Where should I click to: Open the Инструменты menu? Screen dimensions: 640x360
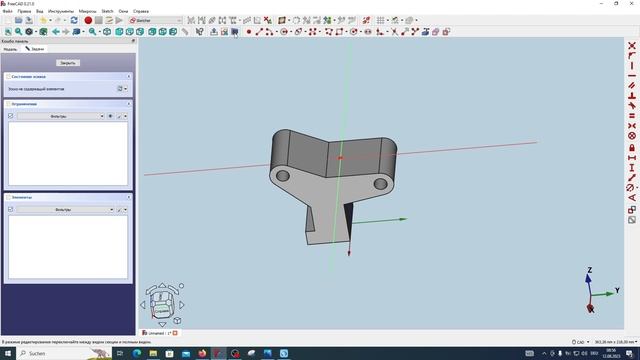pos(61,11)
